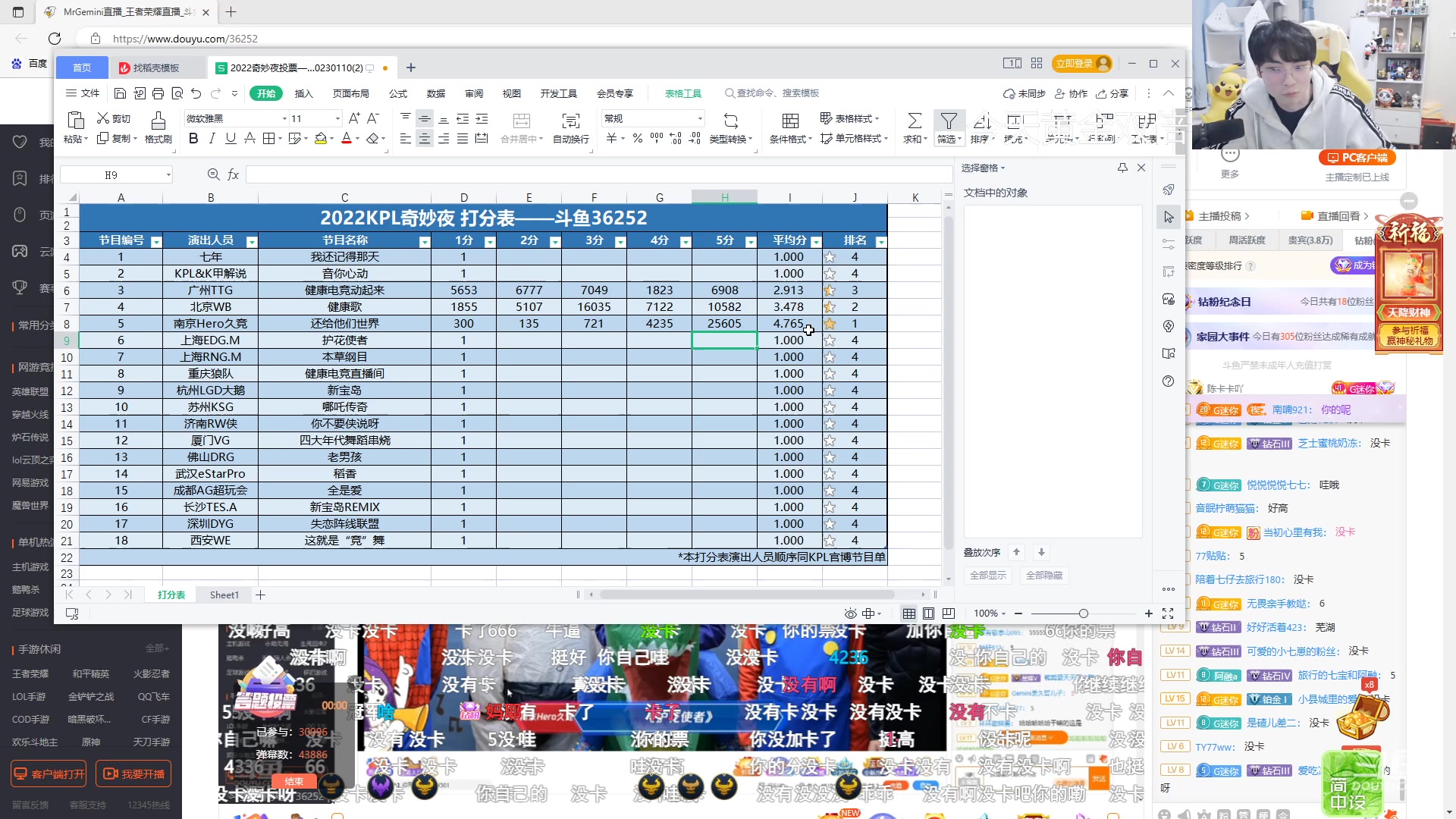The image size is (1456, 819).
Task: Open the 页面布局 ribbon tab
Action: coord(350,93)
